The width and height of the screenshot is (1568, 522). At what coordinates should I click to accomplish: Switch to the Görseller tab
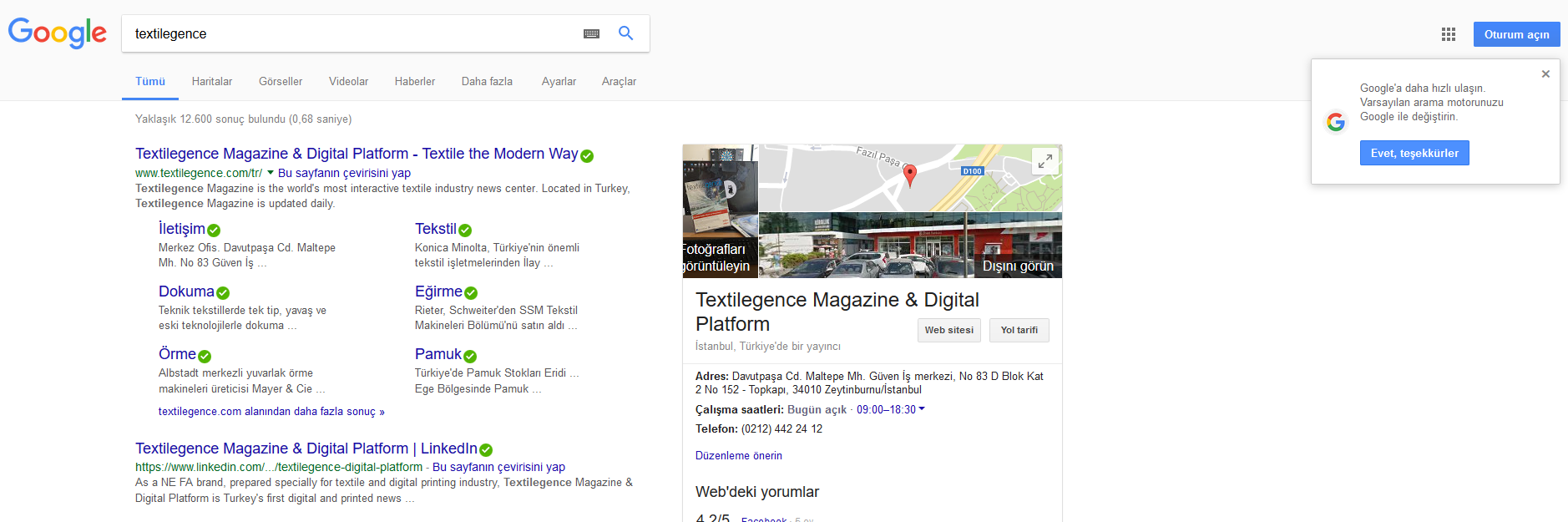tap(281, 82)
